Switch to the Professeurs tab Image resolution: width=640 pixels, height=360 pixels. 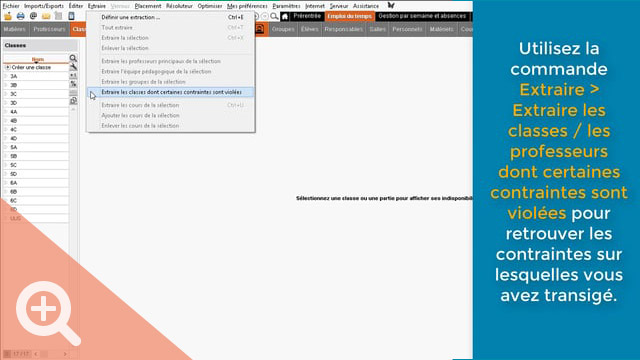(49, 29)
